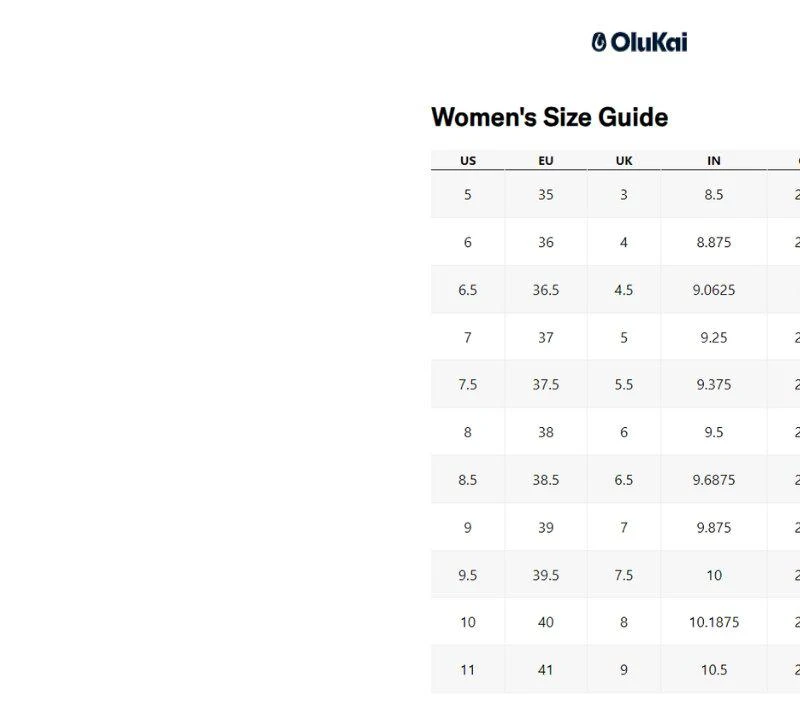Select the 8.875 inches cell
Image resolution: width=800 pixels, height=720 pixels.
[x=714, y=242]
